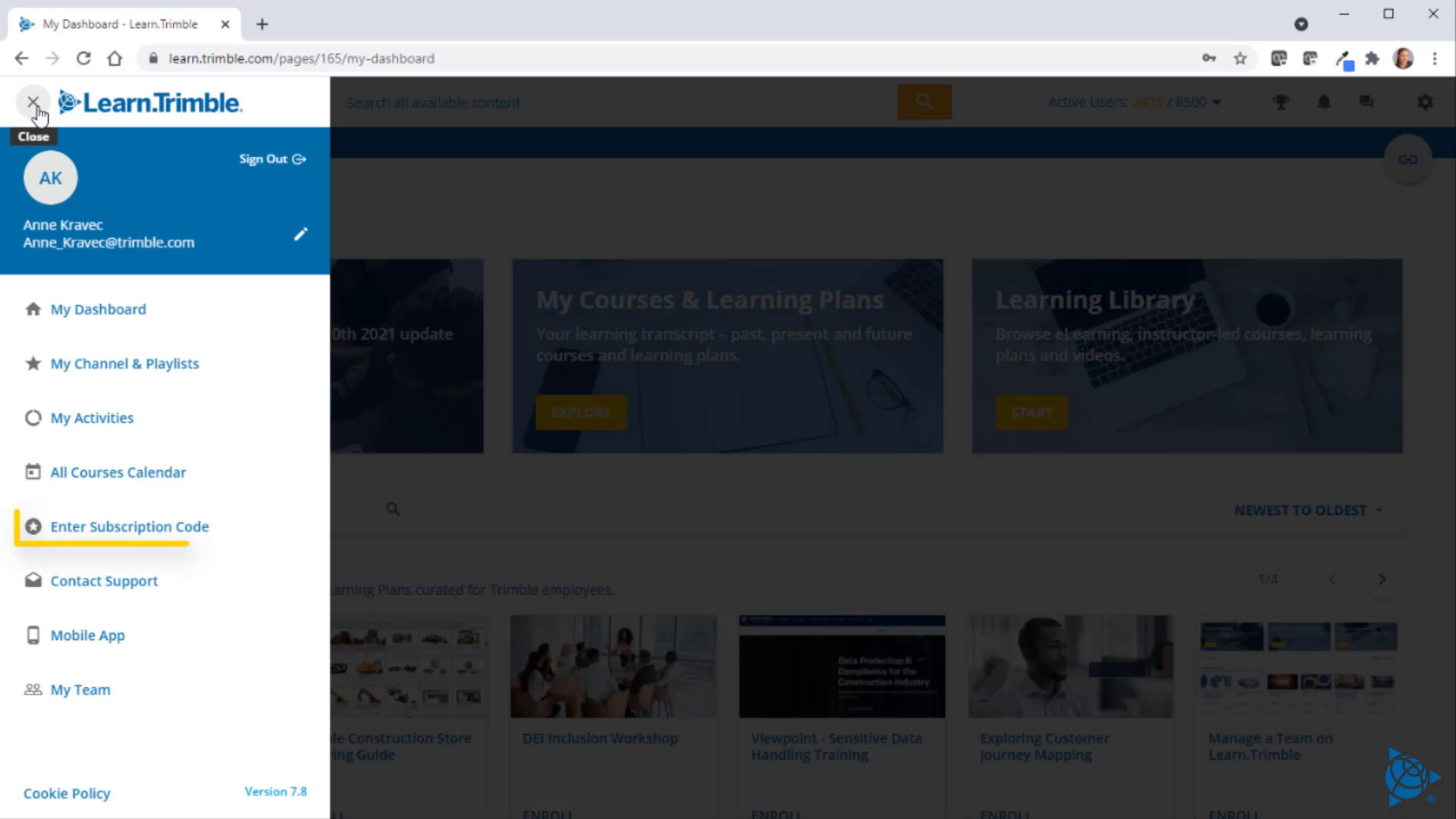Edit profile using the pencil icon
The width and height of the screenshot is (1456, 819).
tap(300, 234)
